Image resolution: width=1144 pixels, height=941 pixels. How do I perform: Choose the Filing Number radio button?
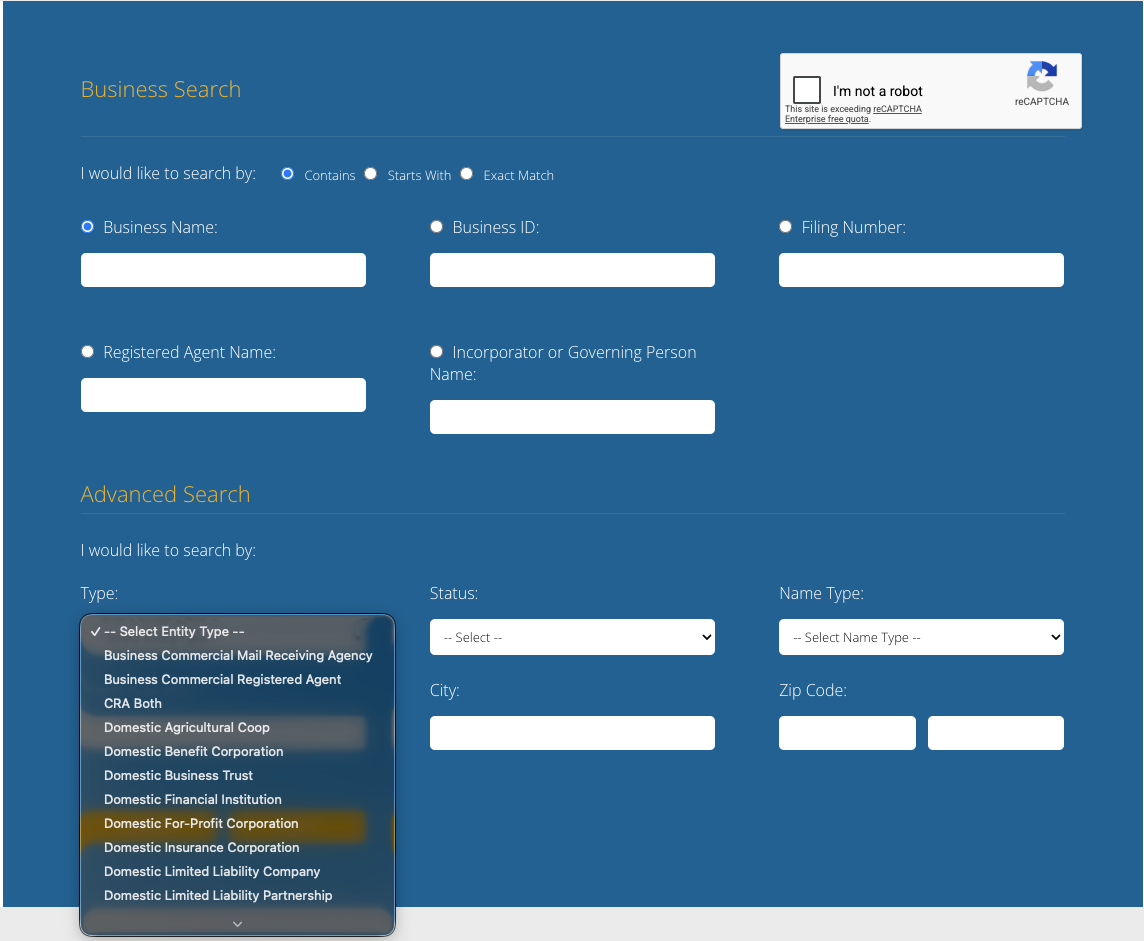[786, 227]
